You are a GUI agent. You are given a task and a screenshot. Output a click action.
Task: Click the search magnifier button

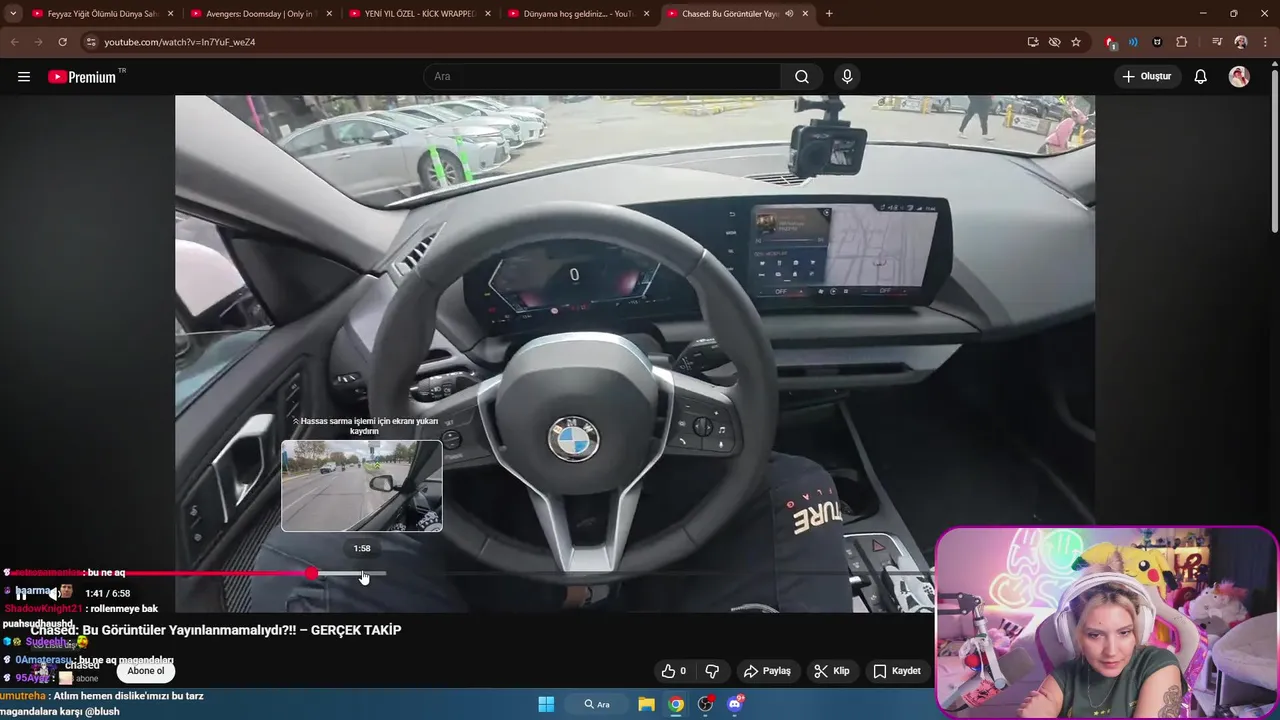[x=802, y=77]
